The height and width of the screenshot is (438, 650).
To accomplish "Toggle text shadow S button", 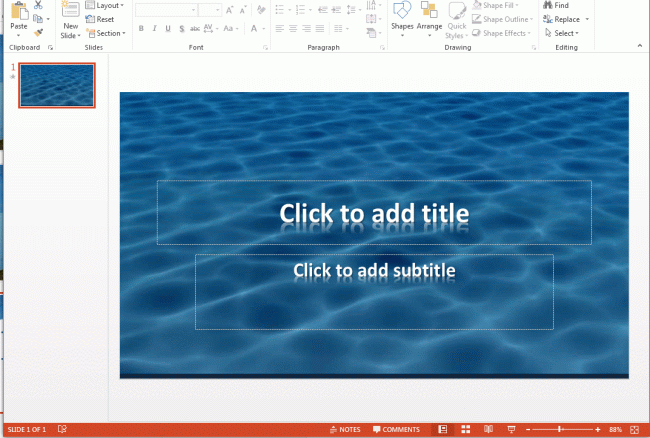I will (182, 29).
